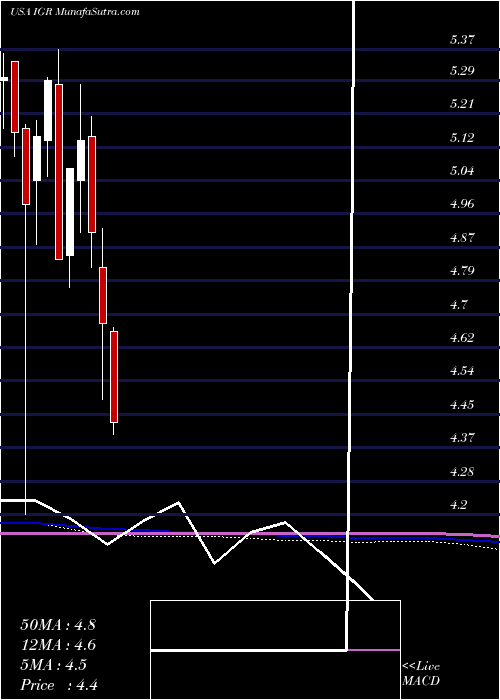
Task: Click the 4.54 price axis label
Action: coord(462,371)
